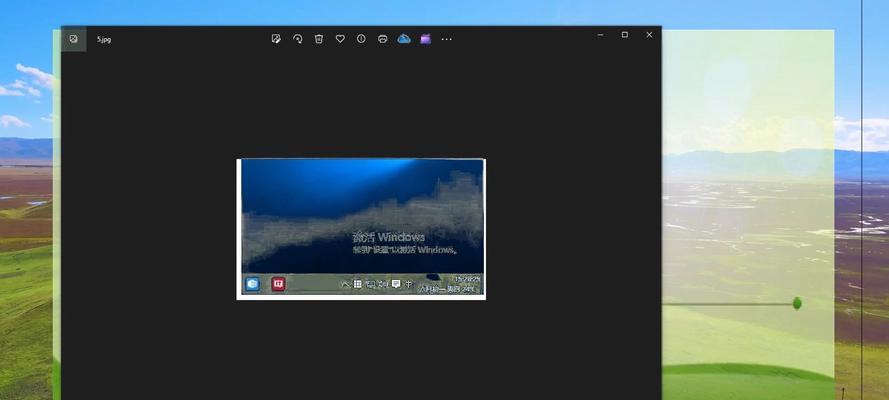
Task: Launch Clipchamp via the purple toolbar icon
Action: click(x=426, y=39)
